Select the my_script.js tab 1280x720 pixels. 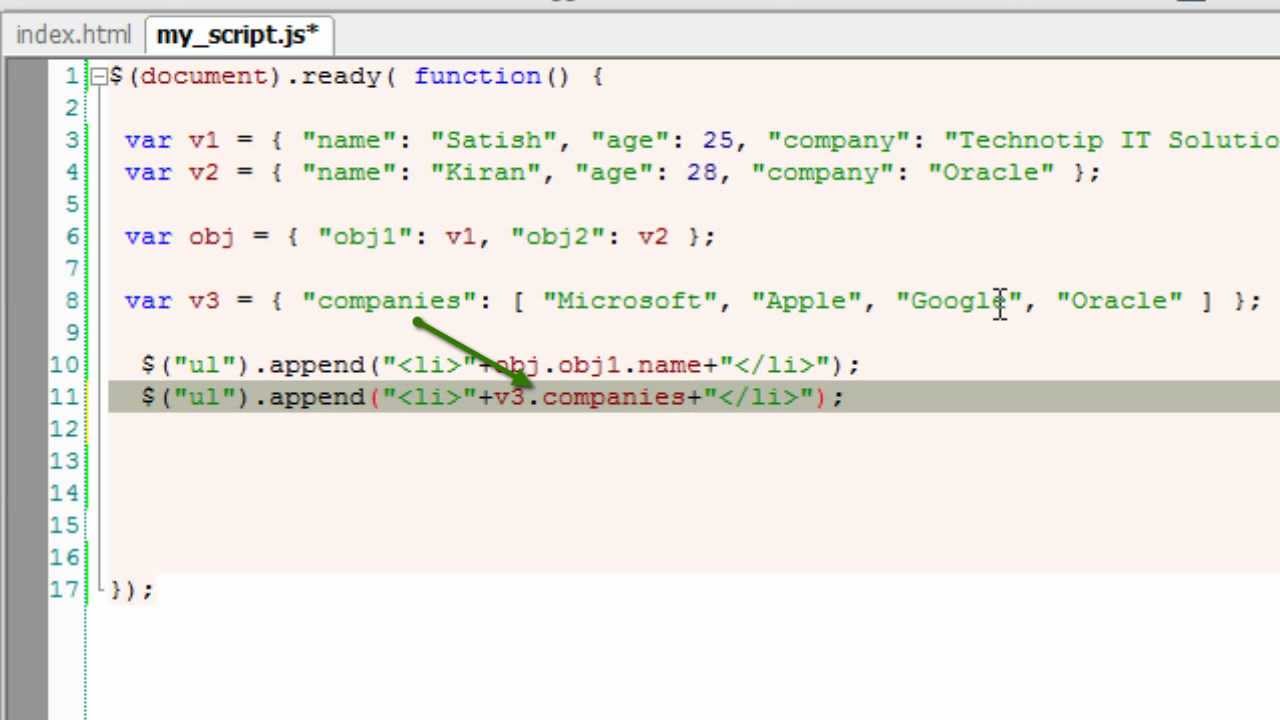pyautogui.click(x=237, y=35)
